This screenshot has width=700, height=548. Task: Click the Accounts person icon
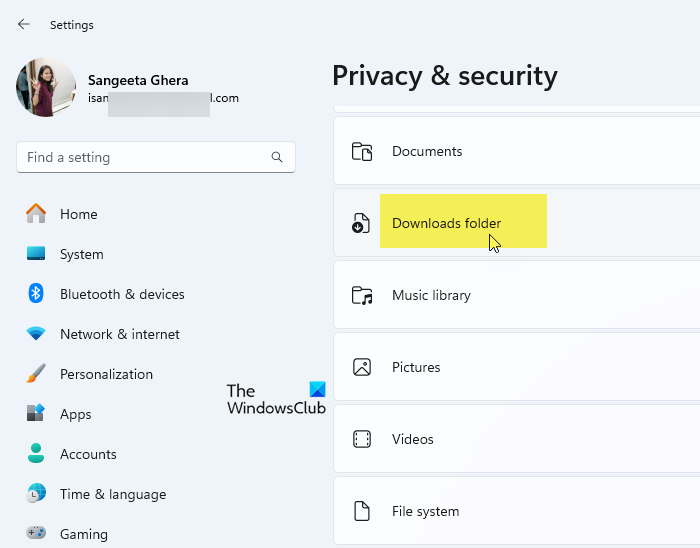36,454
